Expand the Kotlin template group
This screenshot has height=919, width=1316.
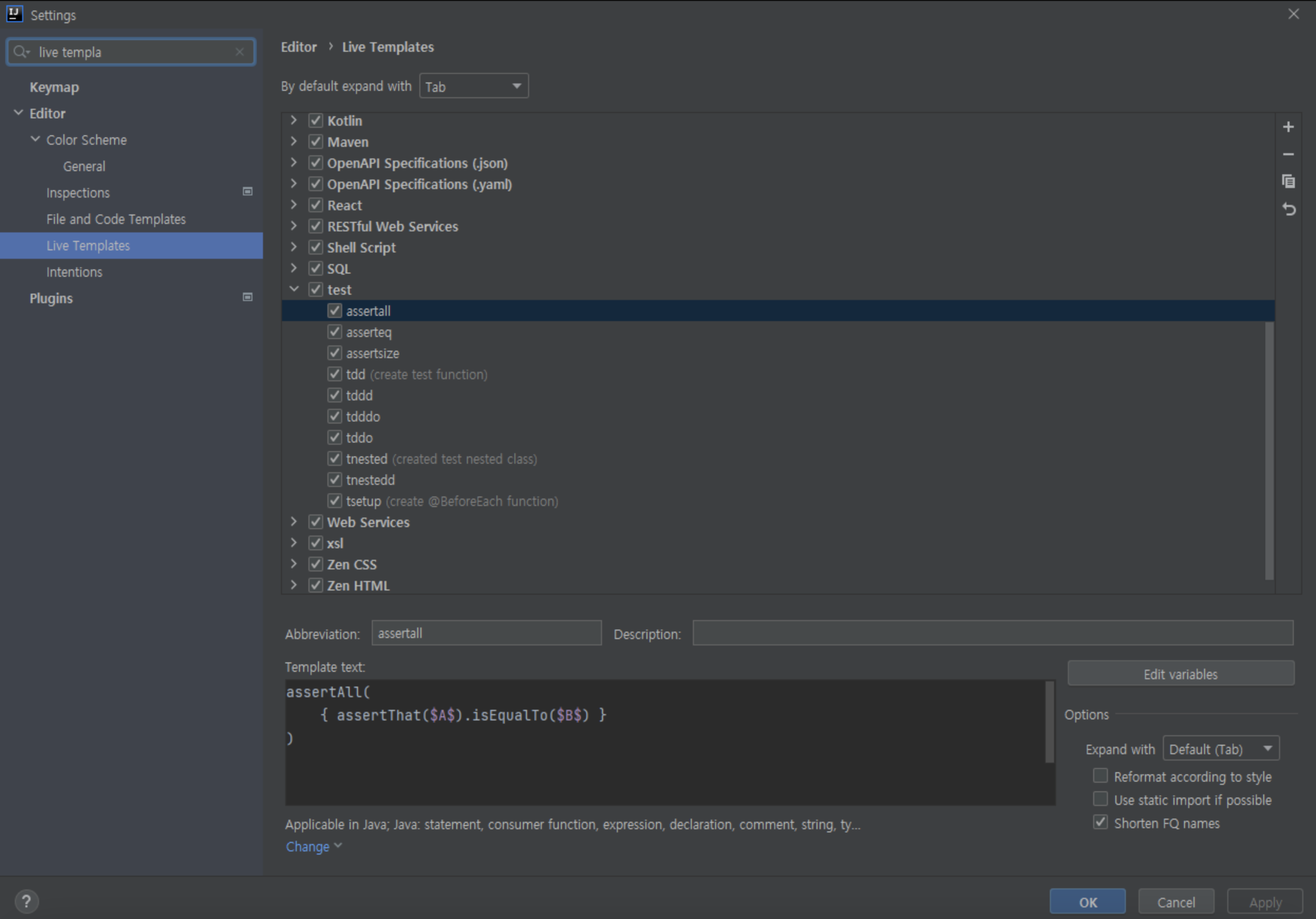point(294,120)
